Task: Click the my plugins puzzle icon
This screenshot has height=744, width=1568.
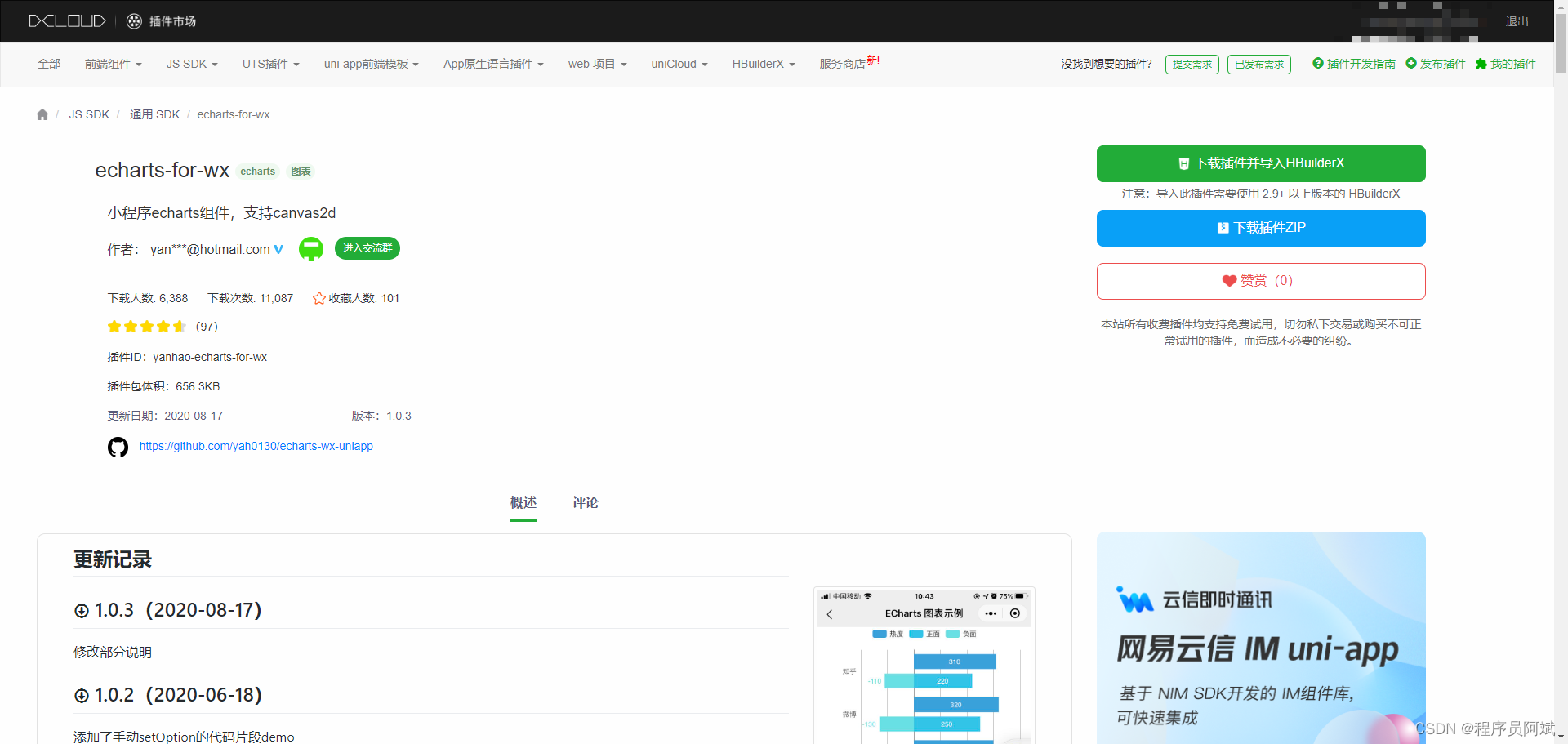Action: (1481, 64)
